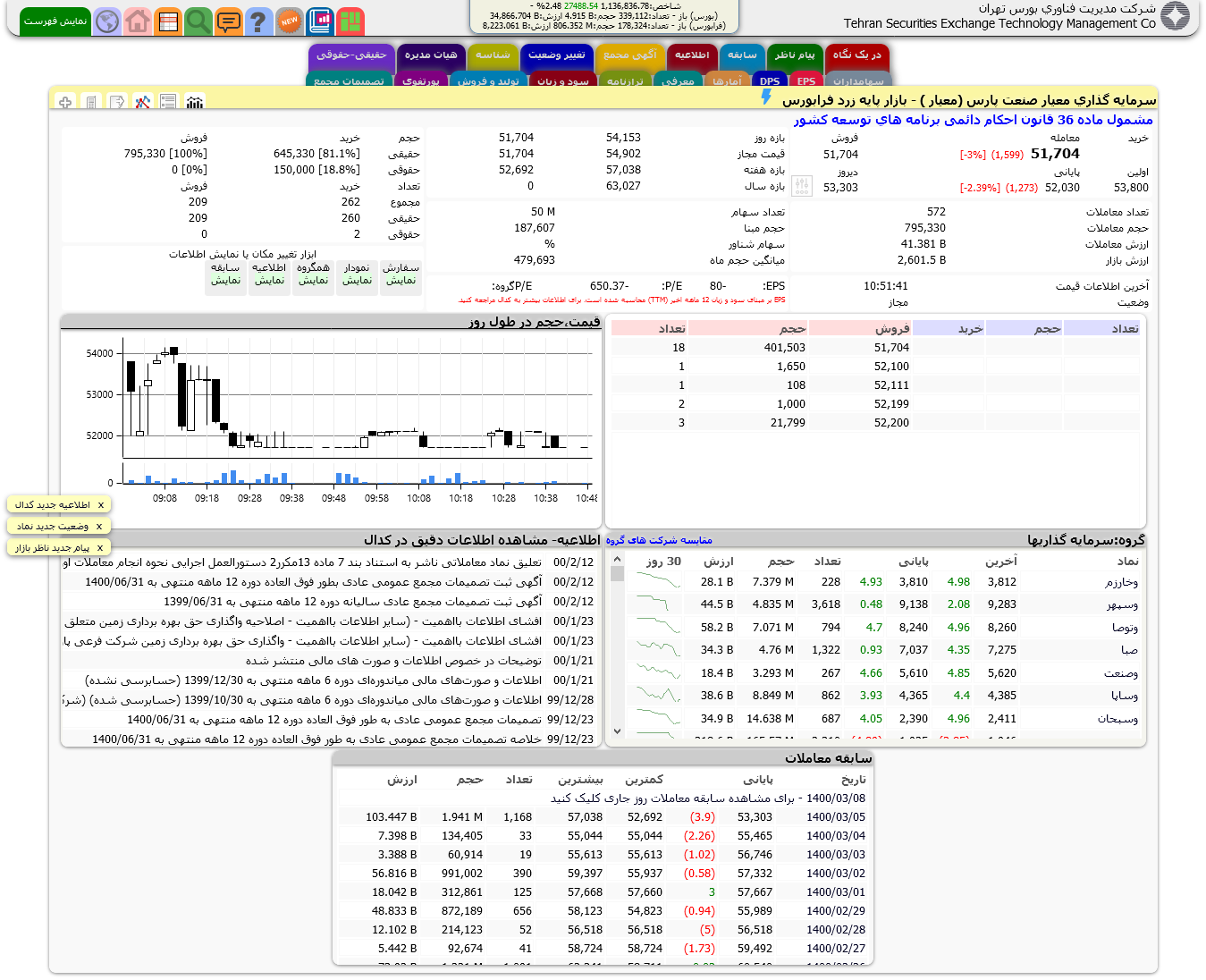Click the orange NEW badge icon
The width and height of the screenshot is (1206, 980).
(289, 21)
